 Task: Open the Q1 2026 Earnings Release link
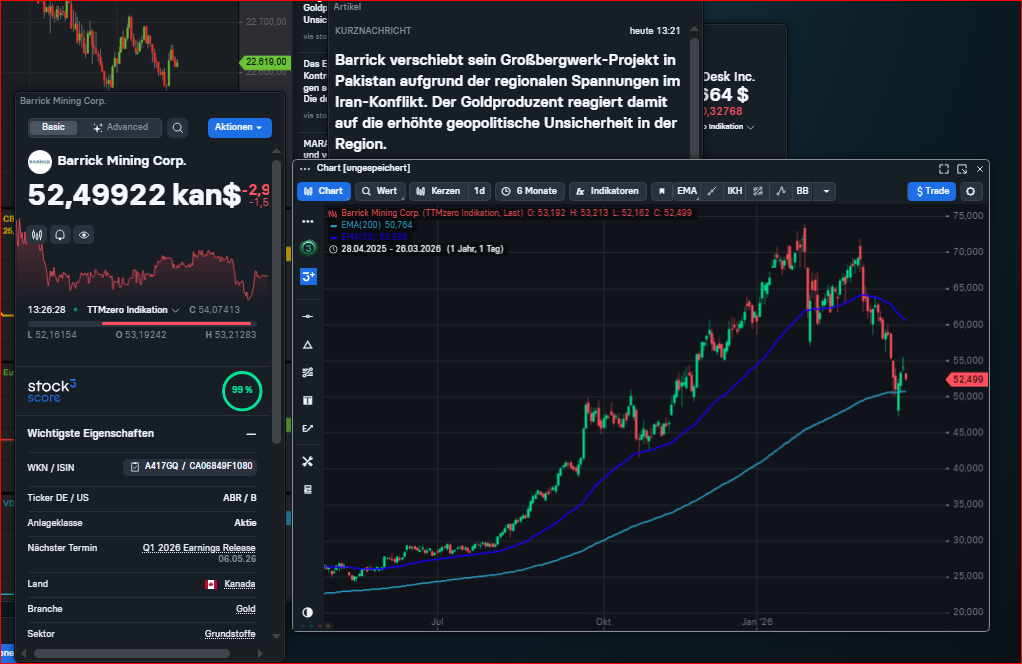(x=199, y=548)
